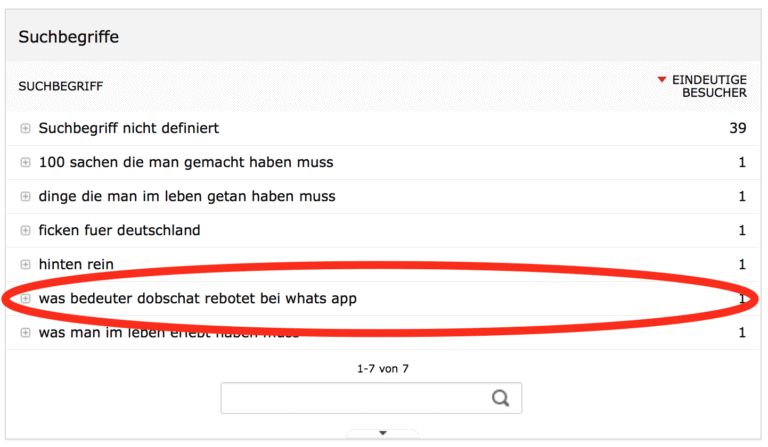Expand the '100 sachen die man gemacht' row
The height and width of the screenshot is (447, 768).
[x=26, y=163]
